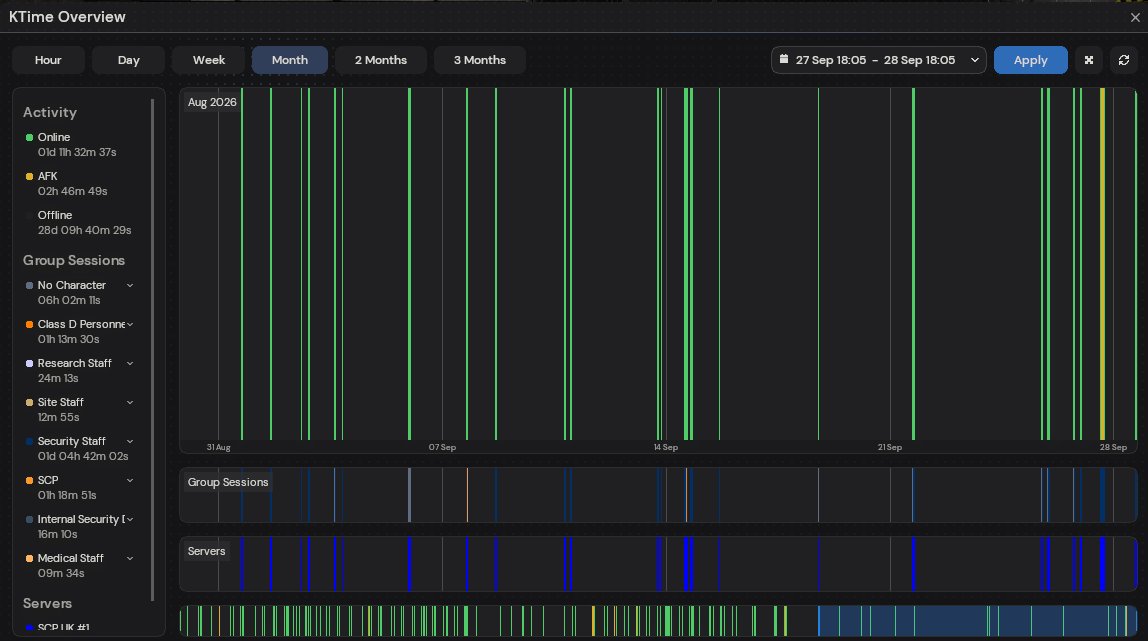1148x641 pixels.
Task: Click the "07 Sep" axis label
Action: click(442, 447)
